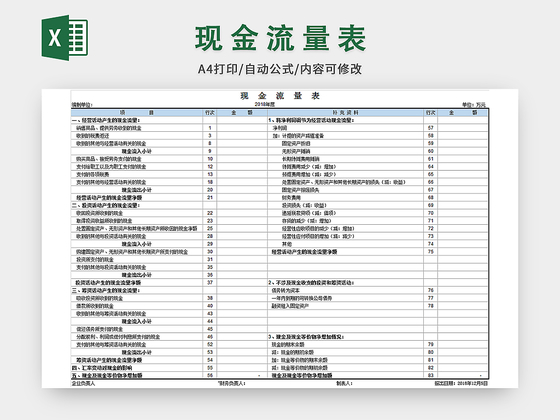Select row 收回投资所收到的现金

[x=99, y=213]
